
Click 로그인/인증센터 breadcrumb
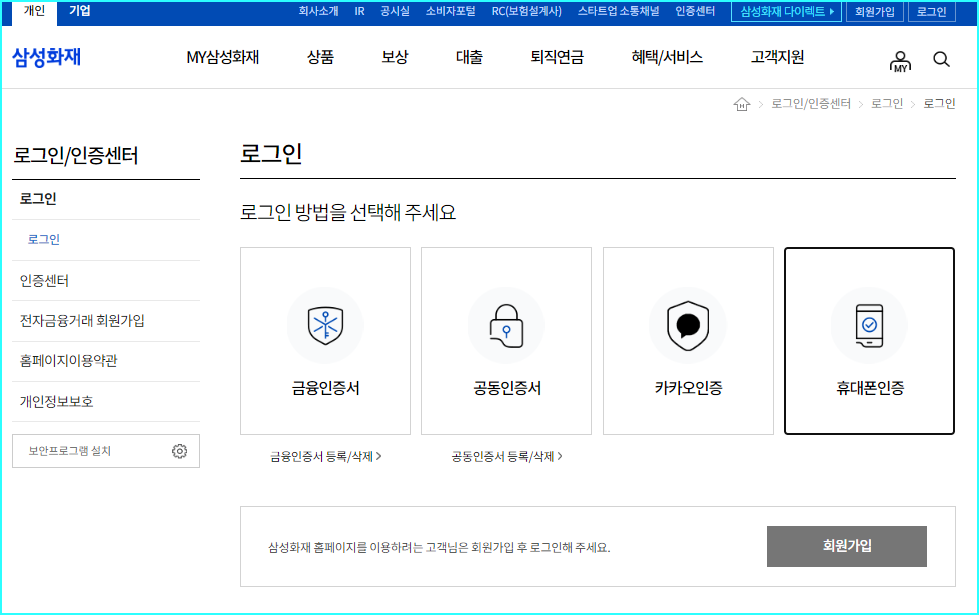(x=810, y=104)
